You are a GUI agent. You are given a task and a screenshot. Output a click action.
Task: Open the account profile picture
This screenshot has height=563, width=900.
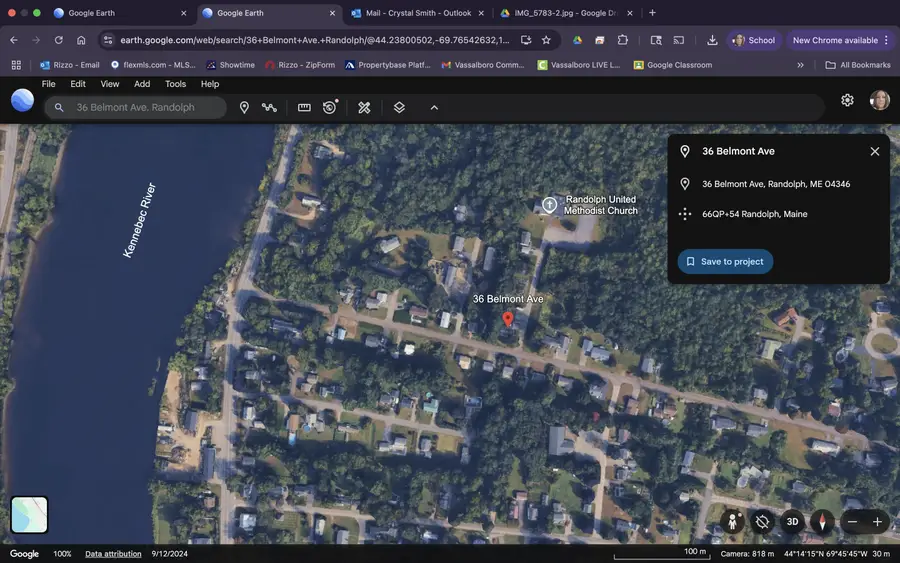tap(879, 100)
